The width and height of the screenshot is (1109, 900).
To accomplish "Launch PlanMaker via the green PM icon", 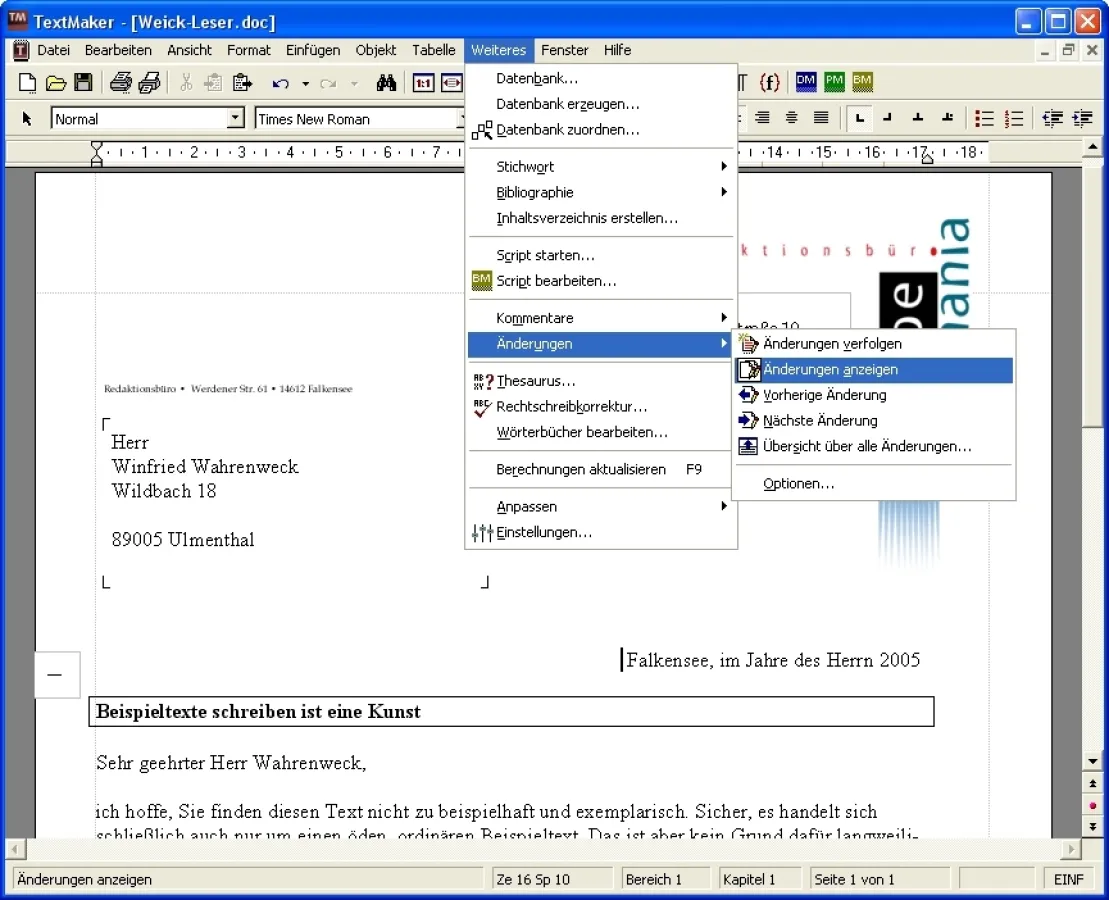I will [x=834, y=83].
